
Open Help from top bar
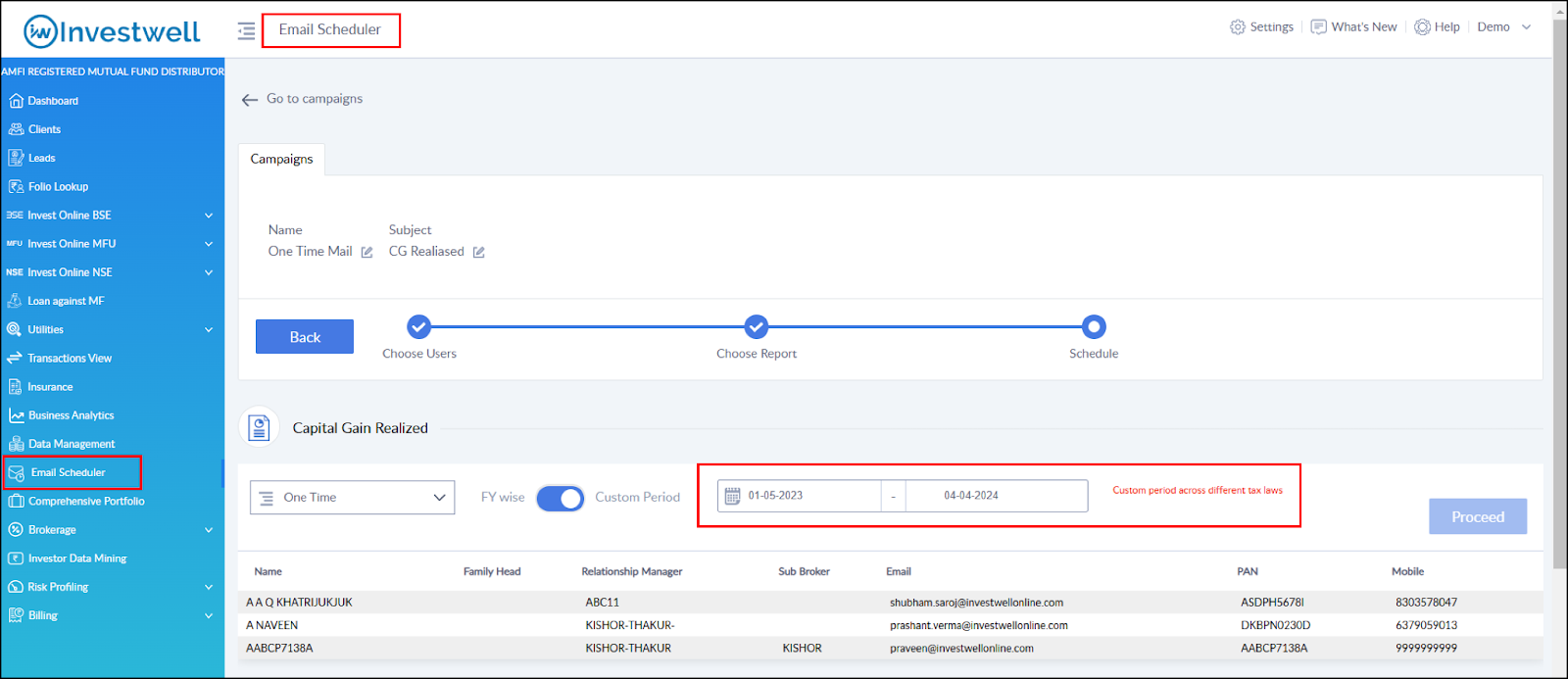(x=1437, y=27)
